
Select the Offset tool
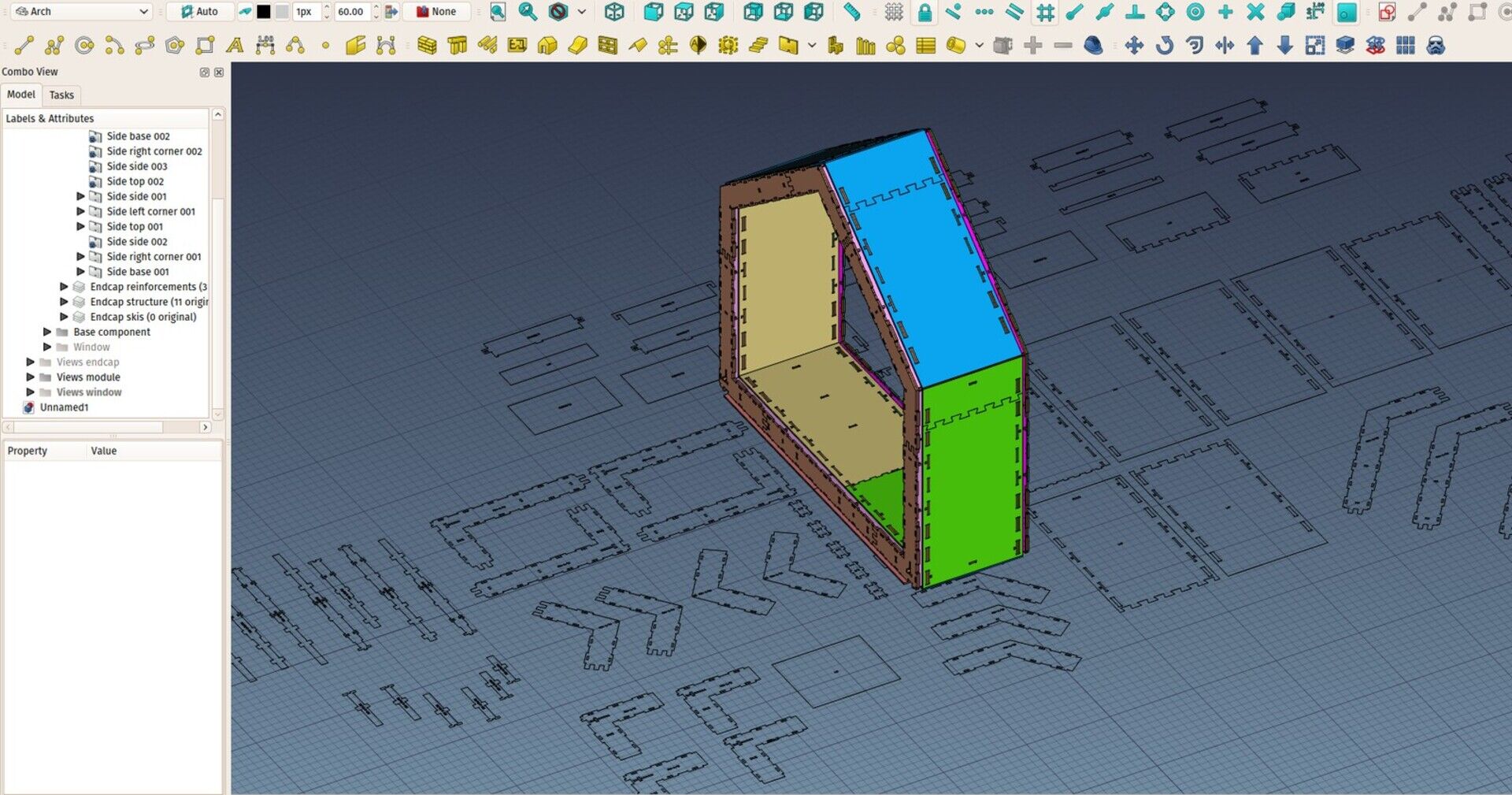click(1195, 46)
